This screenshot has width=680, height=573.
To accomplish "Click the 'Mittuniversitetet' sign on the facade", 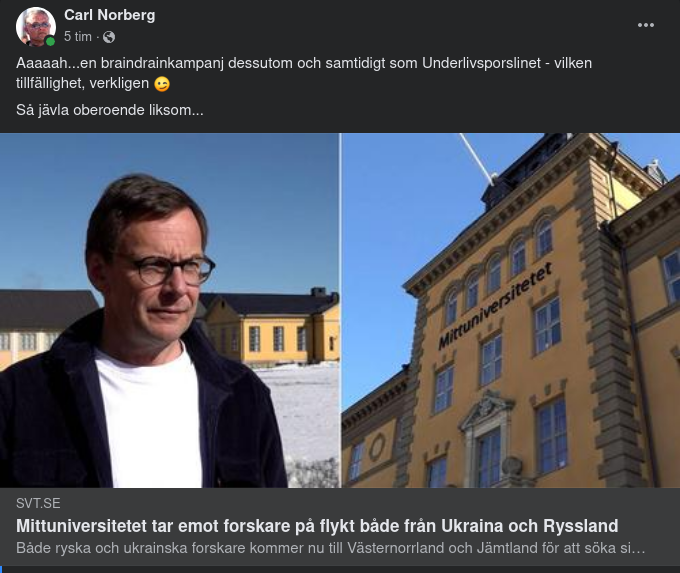I will pos(495,306).
